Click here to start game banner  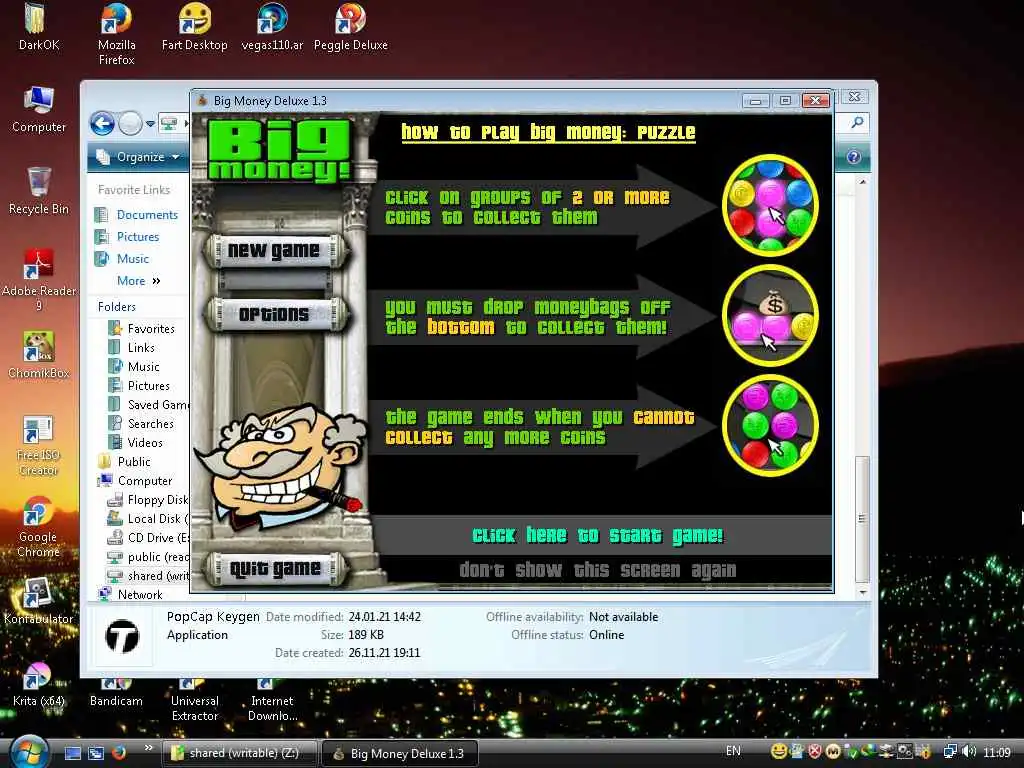point(598,536)
